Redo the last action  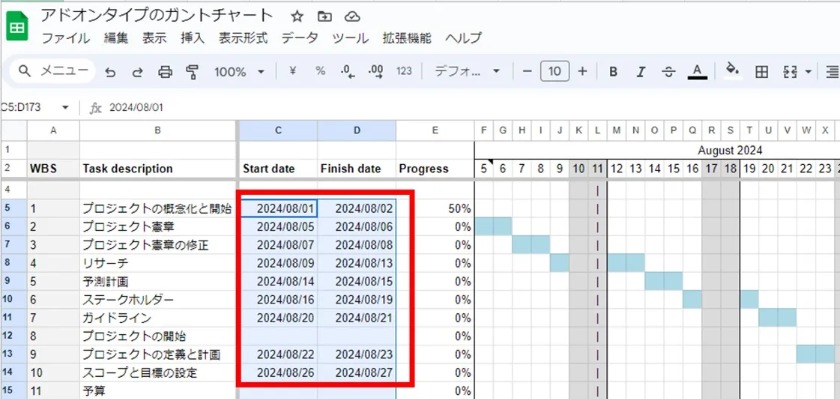click(138, 72)
